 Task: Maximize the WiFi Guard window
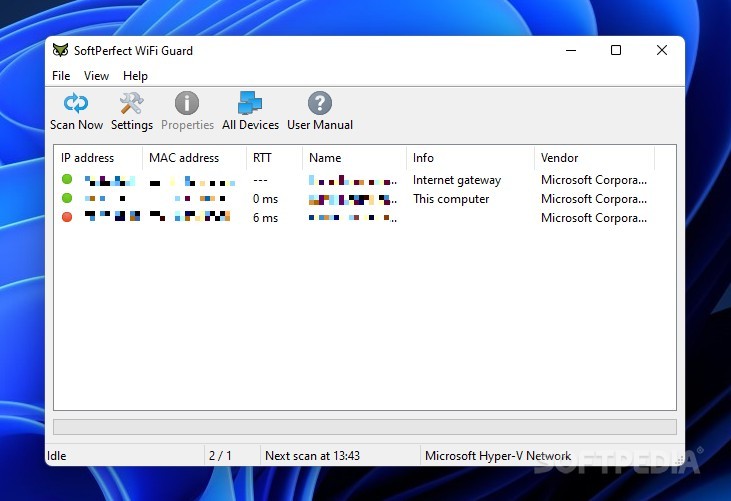(x=616, y=50)
